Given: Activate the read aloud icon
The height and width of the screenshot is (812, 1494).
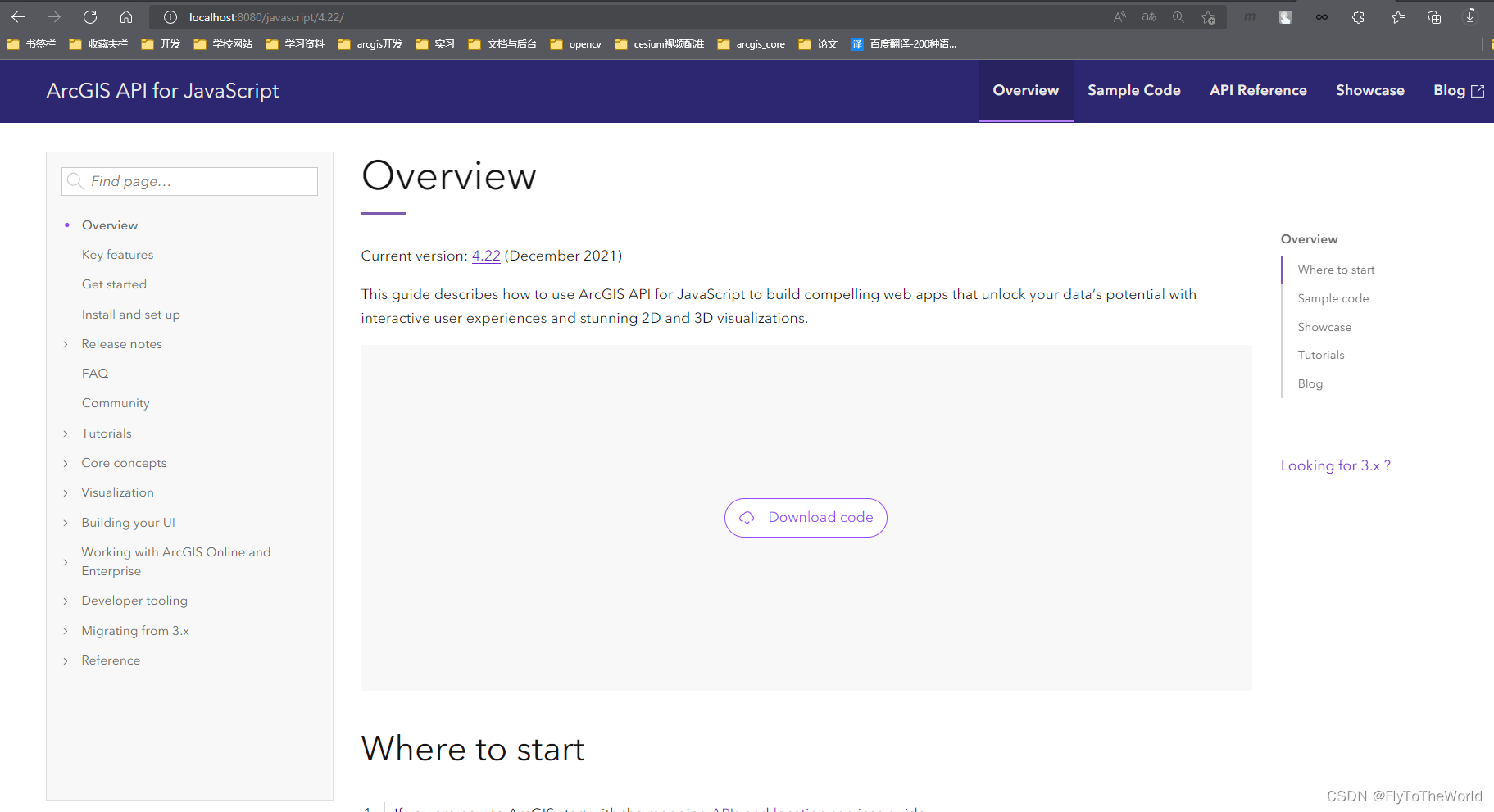Looking at the screenshot, I should pyautogui.click(x=1119, y=17).
